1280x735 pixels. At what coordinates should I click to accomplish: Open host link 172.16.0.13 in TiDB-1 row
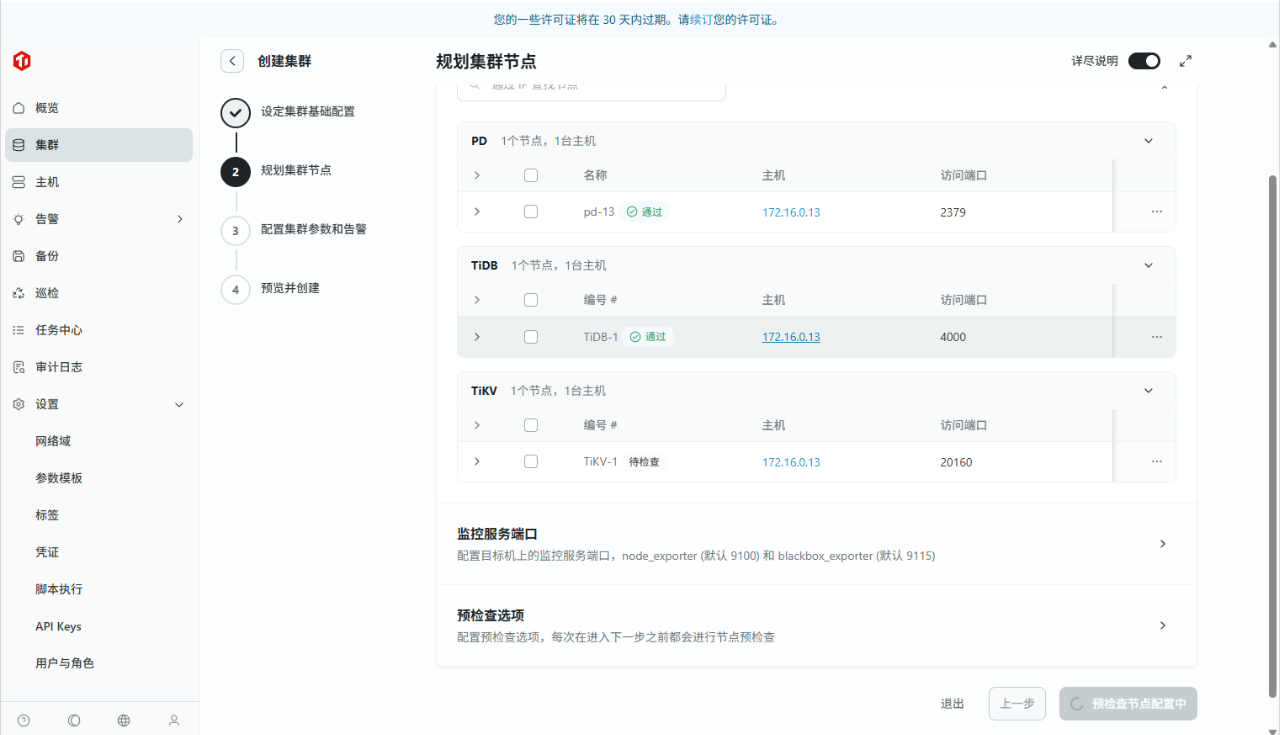point(791,337)
